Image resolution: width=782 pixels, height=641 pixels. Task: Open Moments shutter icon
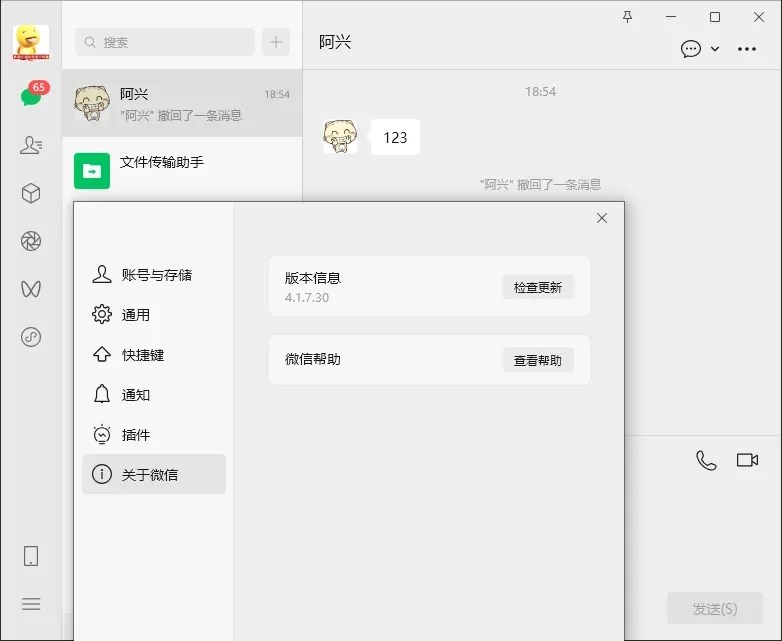pyautogui.click(x=31, y=241)
